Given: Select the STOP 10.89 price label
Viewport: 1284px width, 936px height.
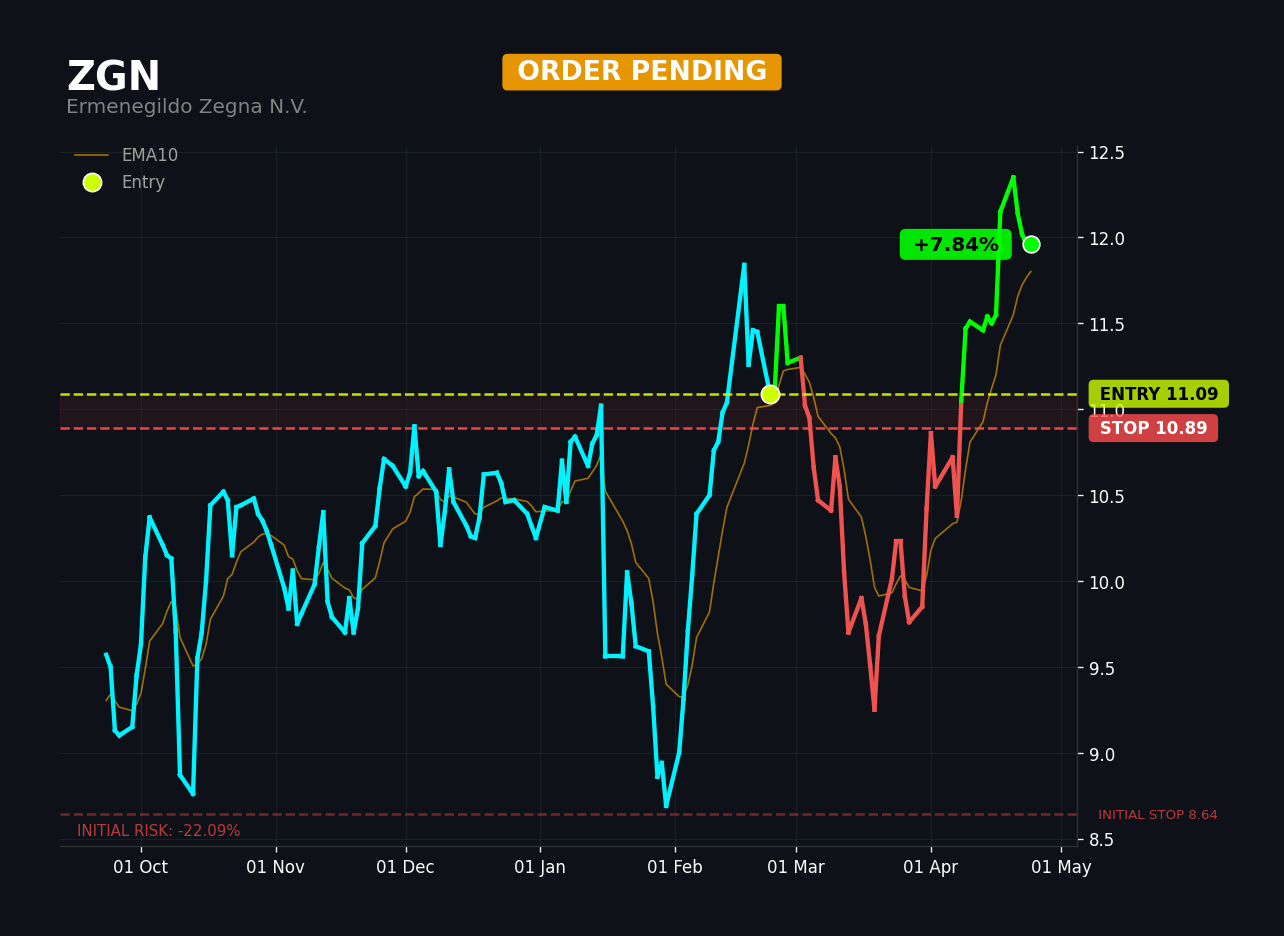Looking at the screenshot, I should point(1153,428).
